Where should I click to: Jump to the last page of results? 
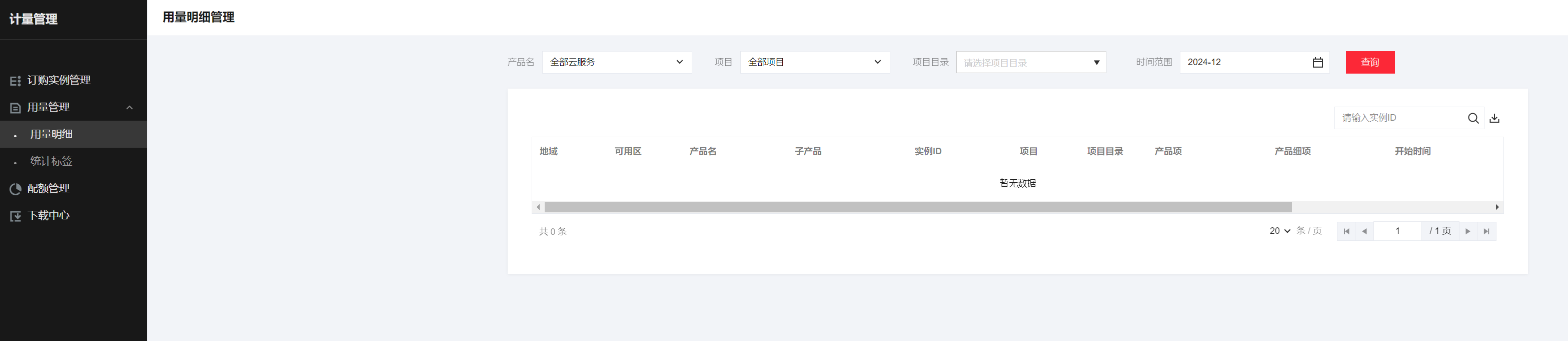coord(1486,231)
